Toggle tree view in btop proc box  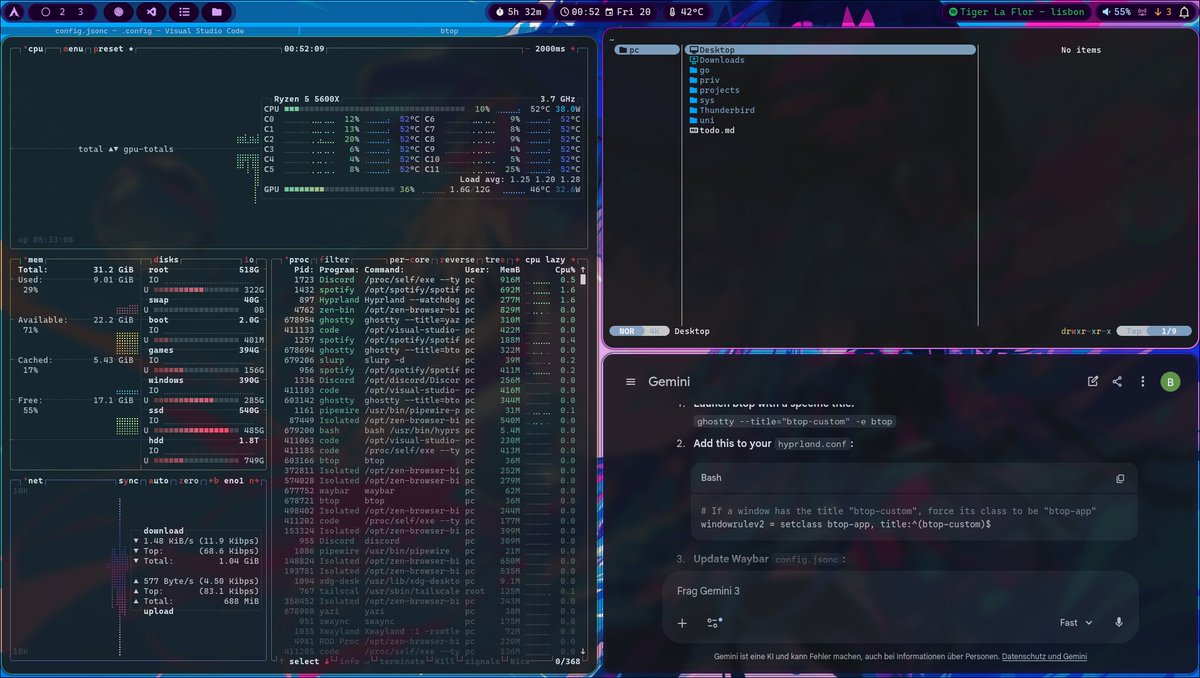click(494, 259)
